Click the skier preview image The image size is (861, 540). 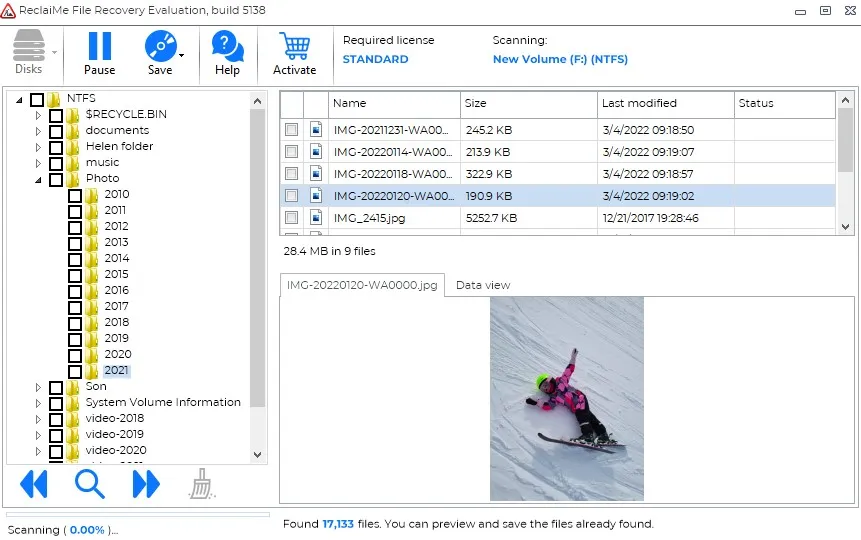click(566, 398)
